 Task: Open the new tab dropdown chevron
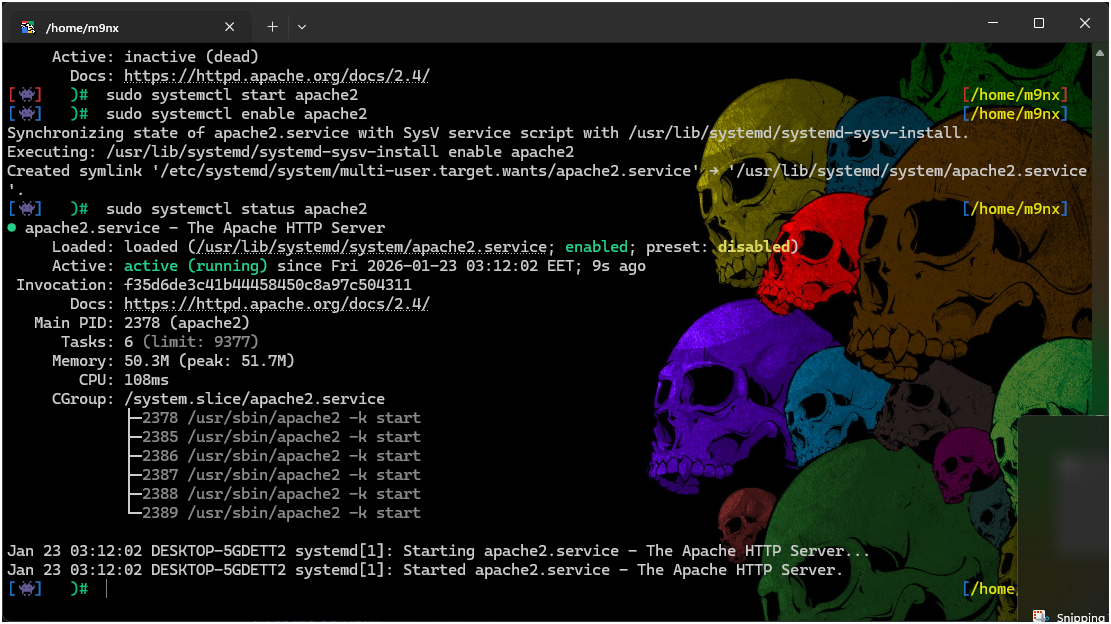302,26
